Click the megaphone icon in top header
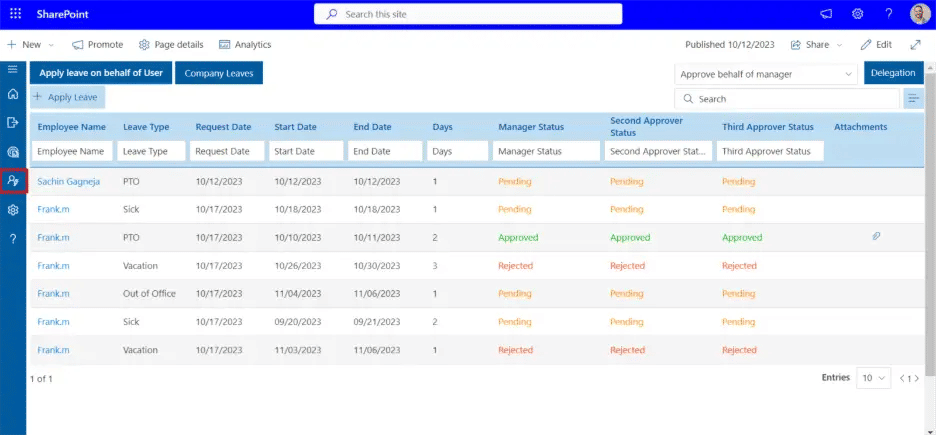Viewport: 936px width, 435px height. tap(826, 14)
